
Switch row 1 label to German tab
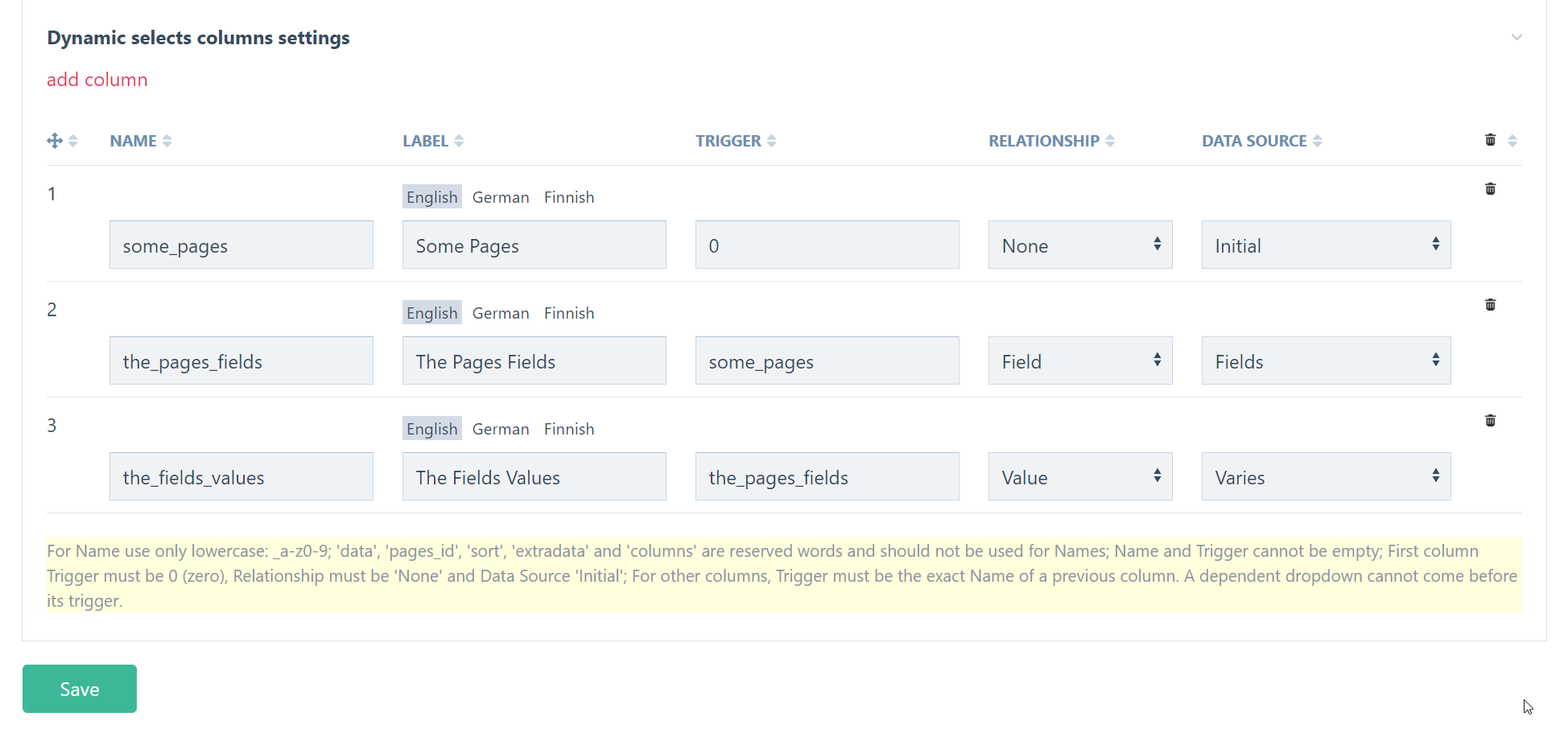pyautogui.click(x=500, y=196)
